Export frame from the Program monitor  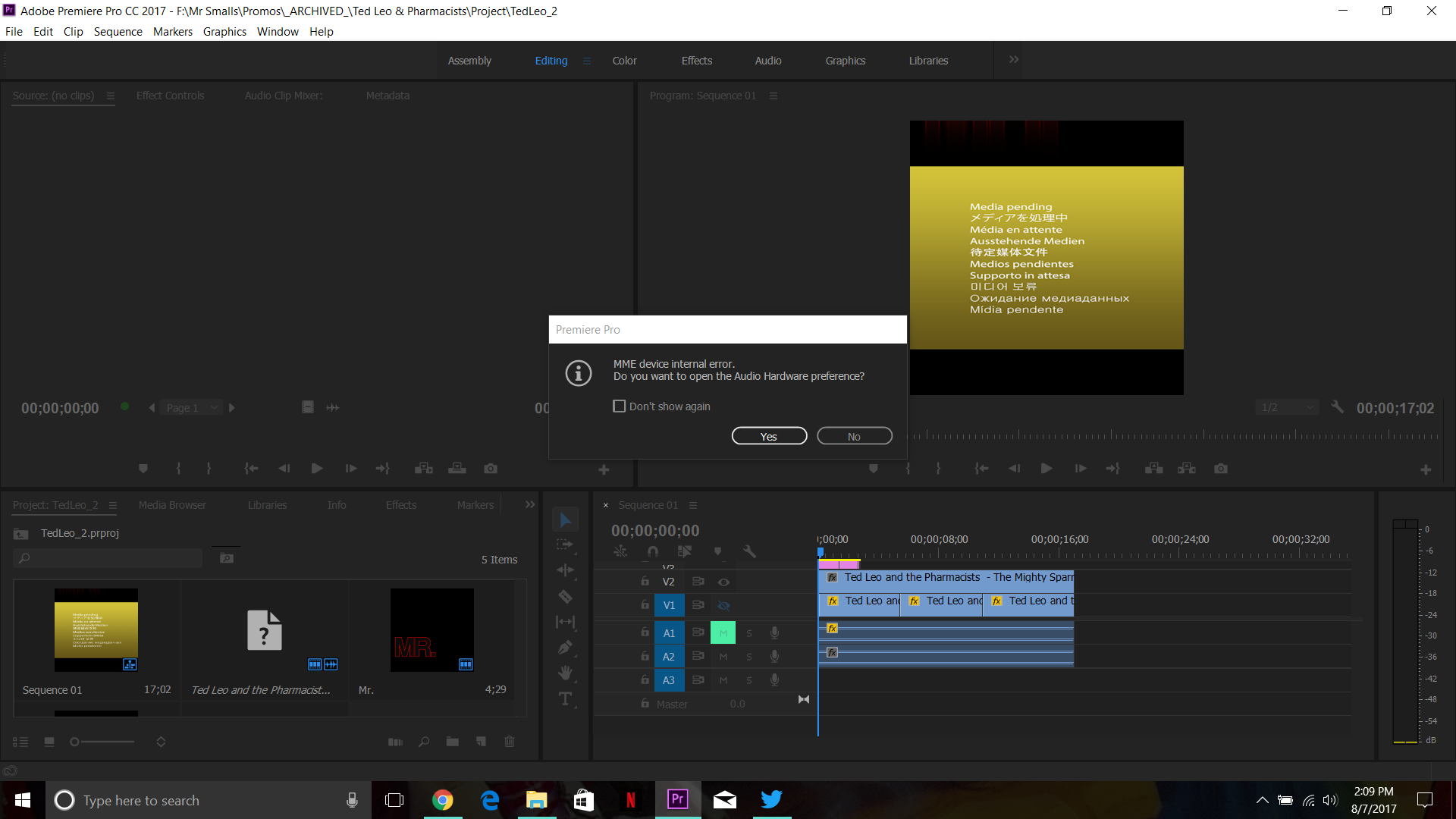tap(1220, 469)
